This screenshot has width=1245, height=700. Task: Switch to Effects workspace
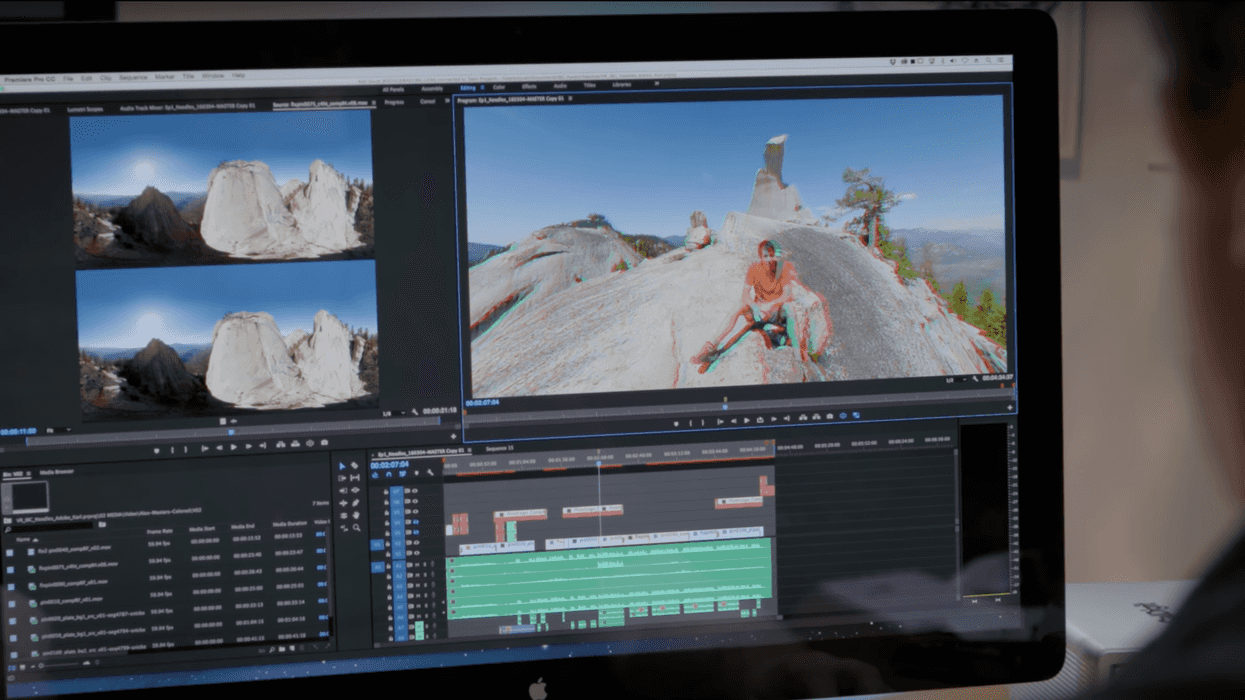click(529, 86)
